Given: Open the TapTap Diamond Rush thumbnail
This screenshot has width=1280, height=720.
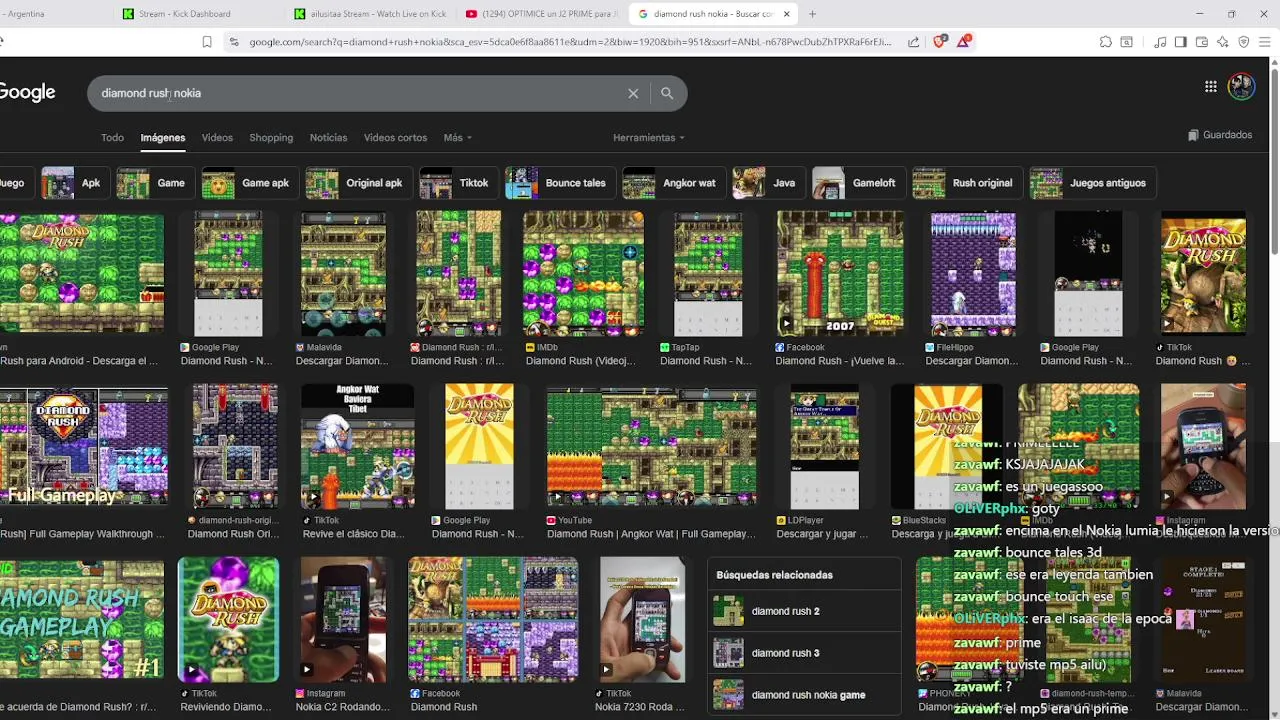Looking at the screenshot, I should (708, 273).
